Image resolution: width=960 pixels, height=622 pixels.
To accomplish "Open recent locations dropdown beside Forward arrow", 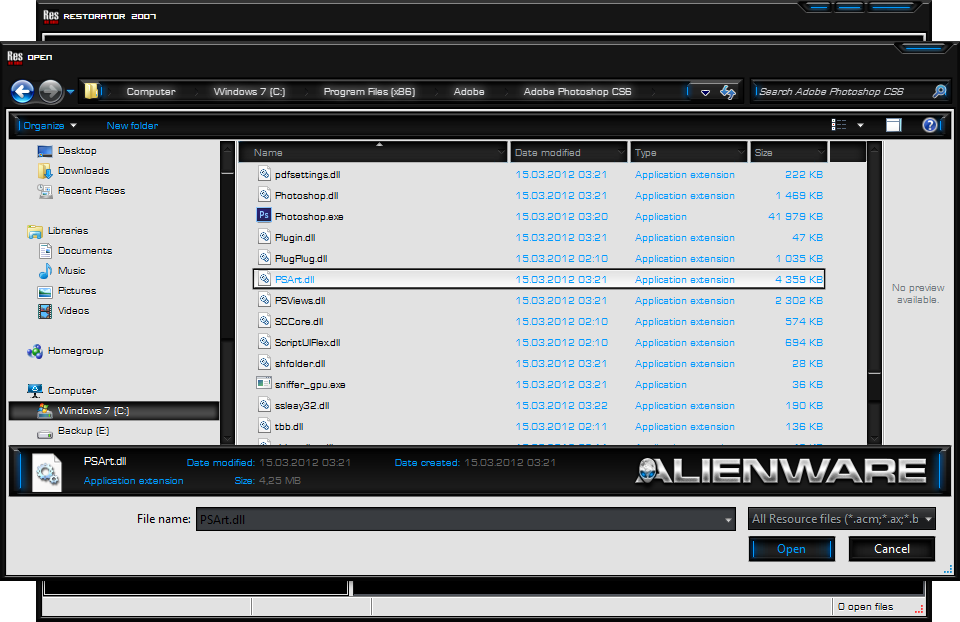I will click(70, 92).
